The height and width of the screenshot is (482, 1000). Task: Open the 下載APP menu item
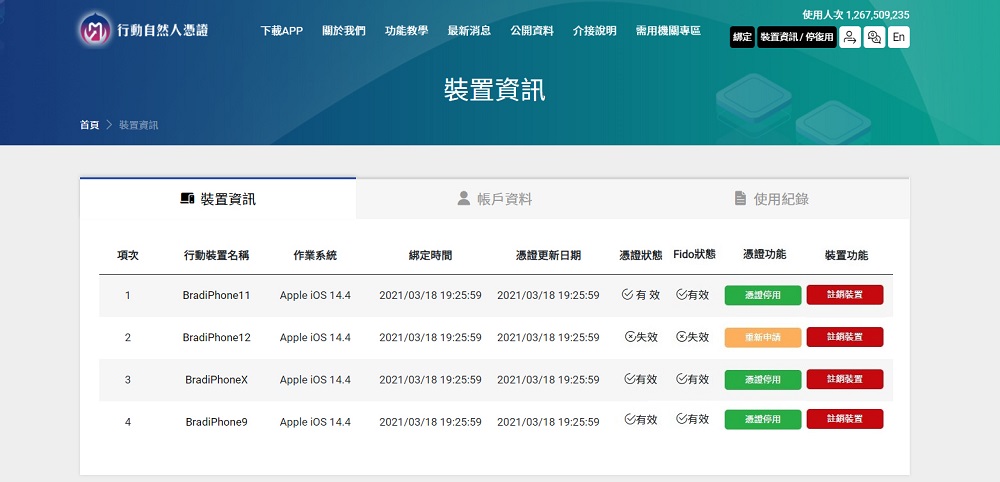(281, 31)
